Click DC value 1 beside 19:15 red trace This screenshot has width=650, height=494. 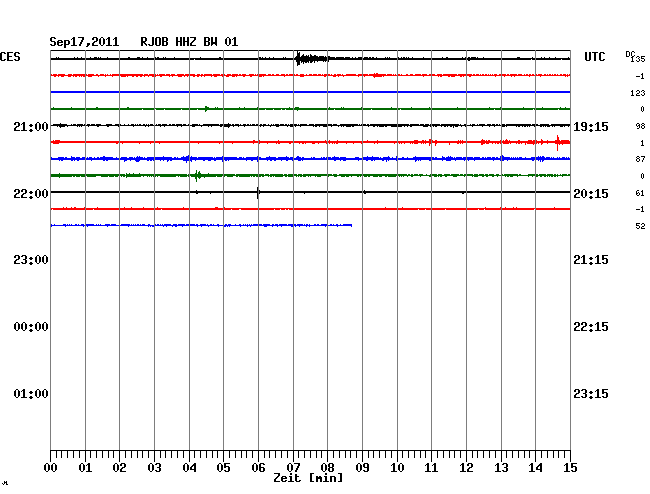[643, 143]
